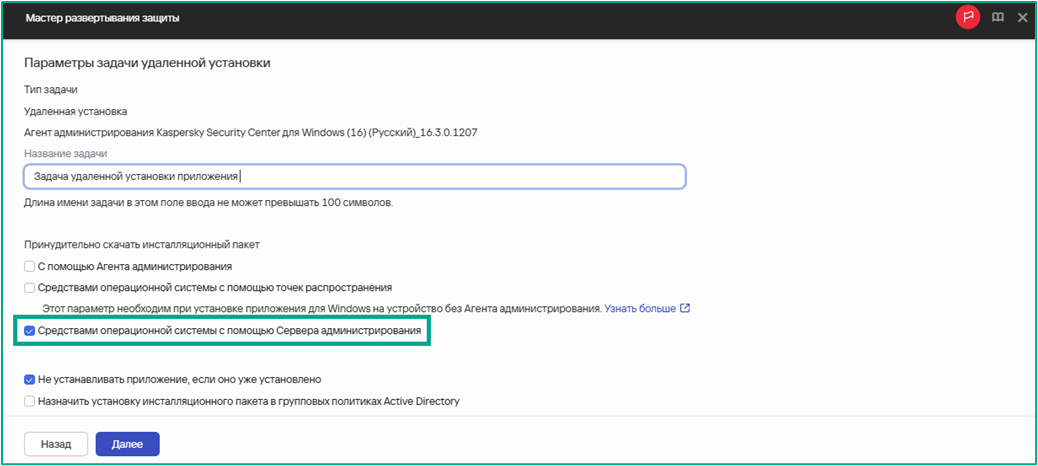Click the Принудительно скачать инсталляционный пакет label

pos(142,245)
